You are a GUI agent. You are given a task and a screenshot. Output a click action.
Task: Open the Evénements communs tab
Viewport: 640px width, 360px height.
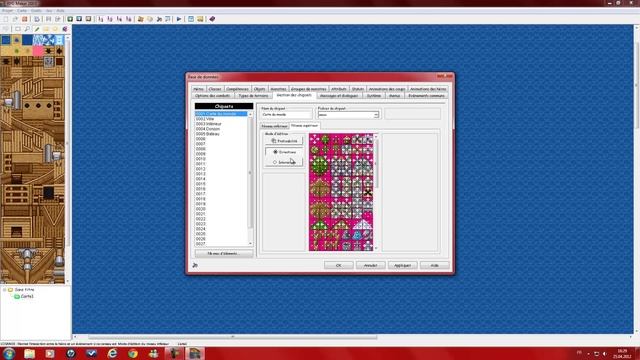tap(426, 96)
